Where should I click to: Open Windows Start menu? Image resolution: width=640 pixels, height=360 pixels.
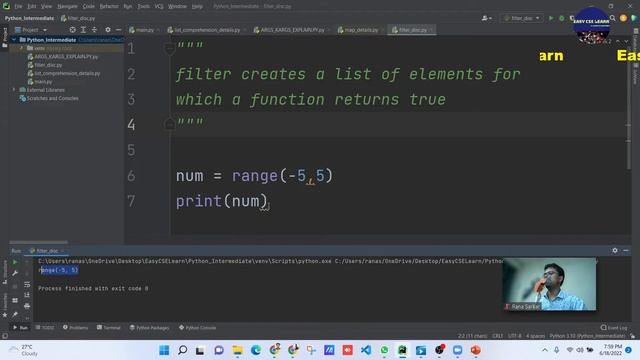pos(164,350)
